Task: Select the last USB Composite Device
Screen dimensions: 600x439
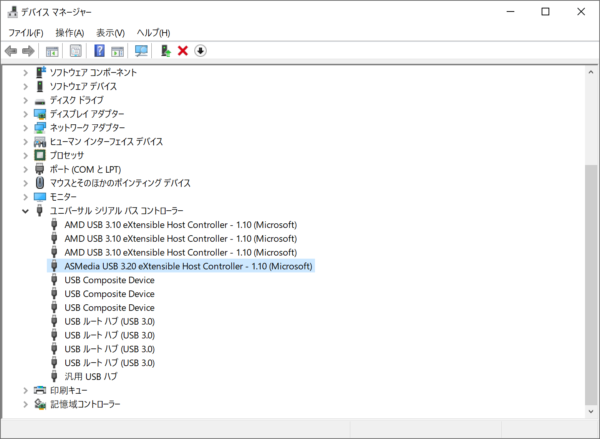Action: coord(109,307)
